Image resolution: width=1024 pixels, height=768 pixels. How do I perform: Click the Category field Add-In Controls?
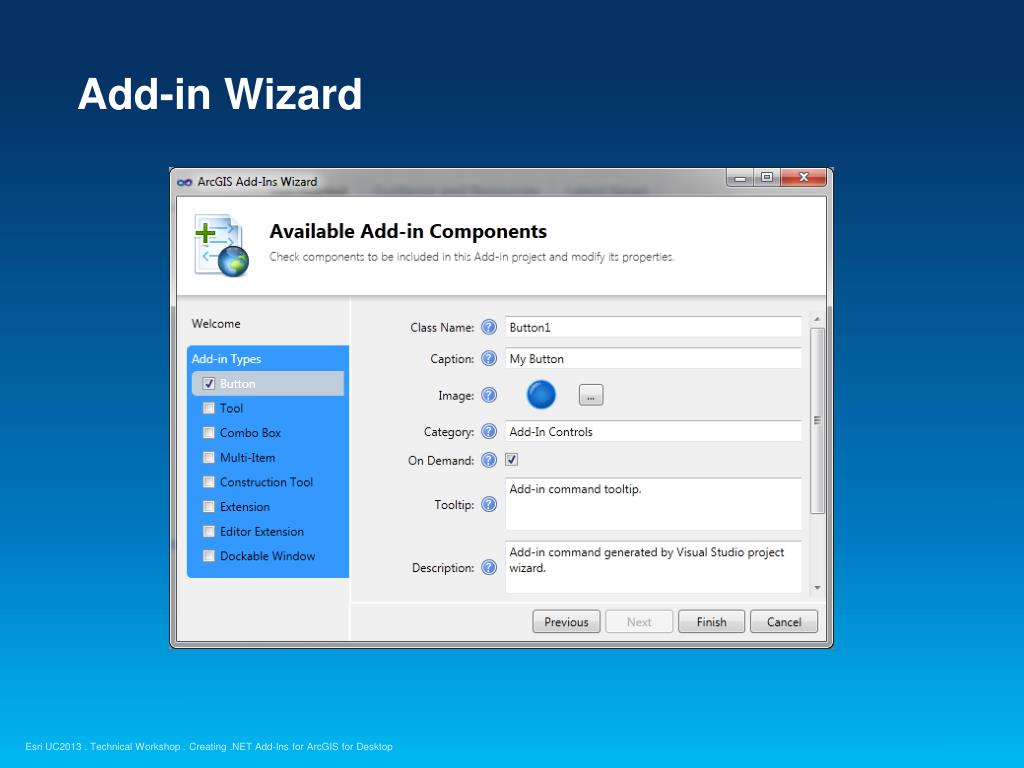pos(653,432)
